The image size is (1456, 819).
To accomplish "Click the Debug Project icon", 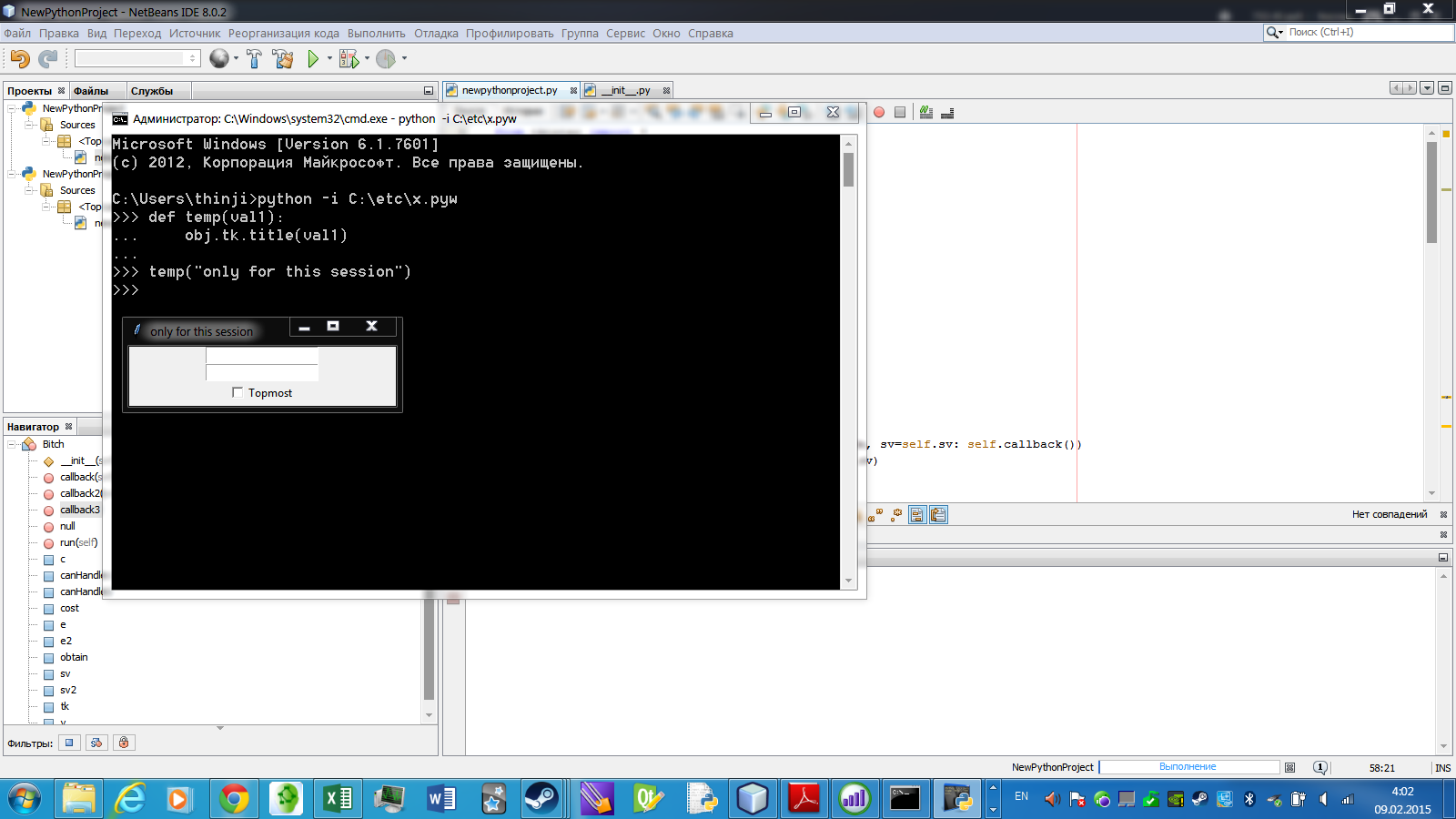I will (x=349, y=59).
